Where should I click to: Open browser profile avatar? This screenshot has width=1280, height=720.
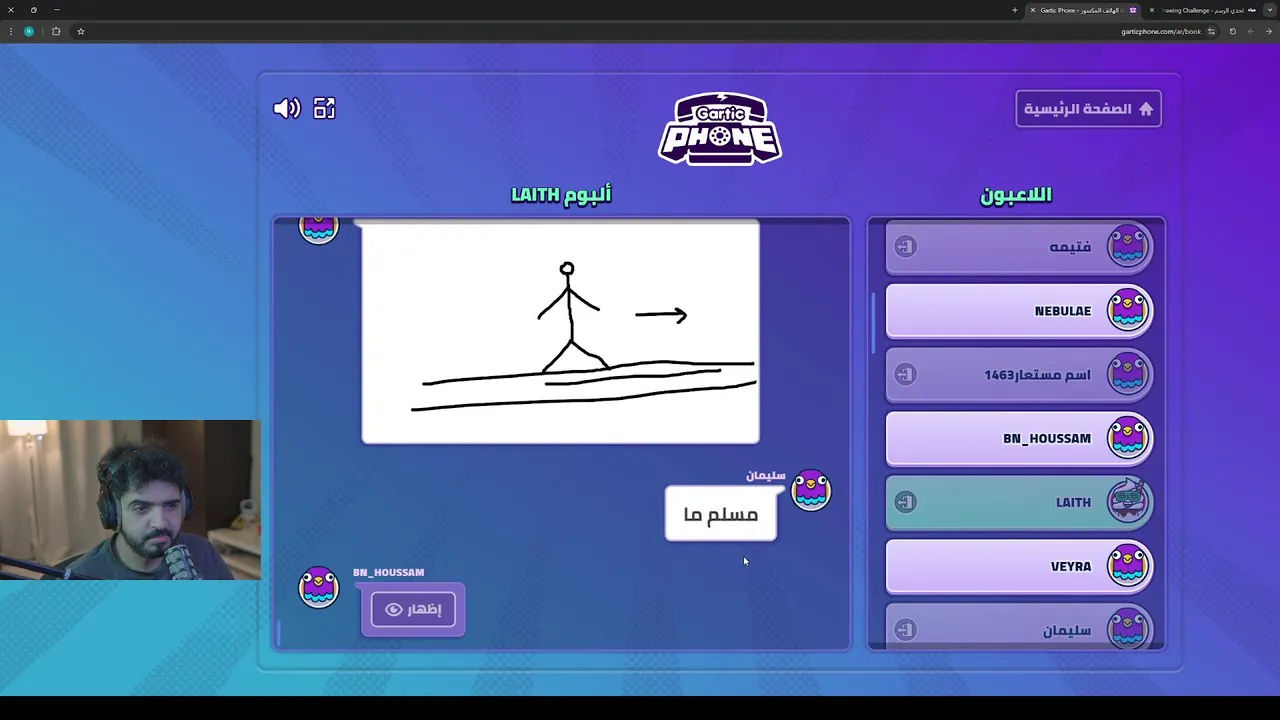pos(29,31)
